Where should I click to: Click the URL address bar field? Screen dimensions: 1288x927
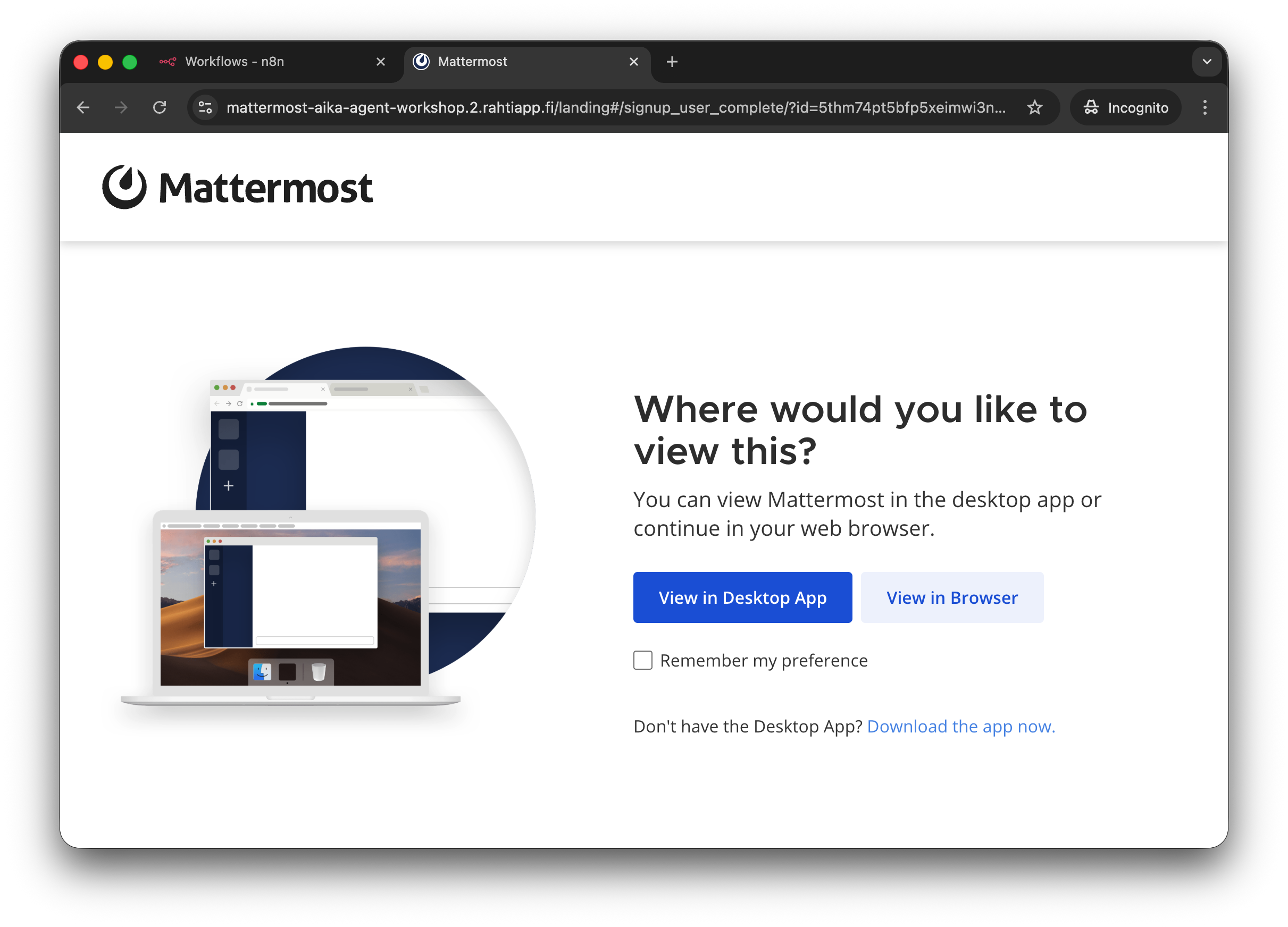coord(616,107)
